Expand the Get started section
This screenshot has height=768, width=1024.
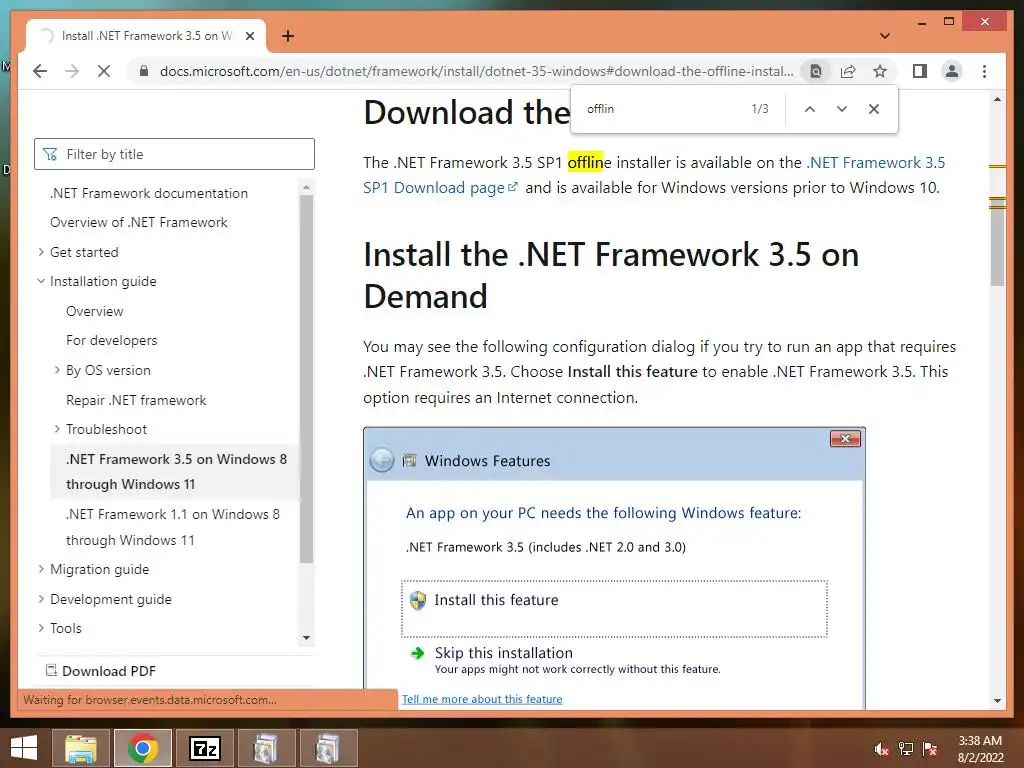click(x=41, y=252)
